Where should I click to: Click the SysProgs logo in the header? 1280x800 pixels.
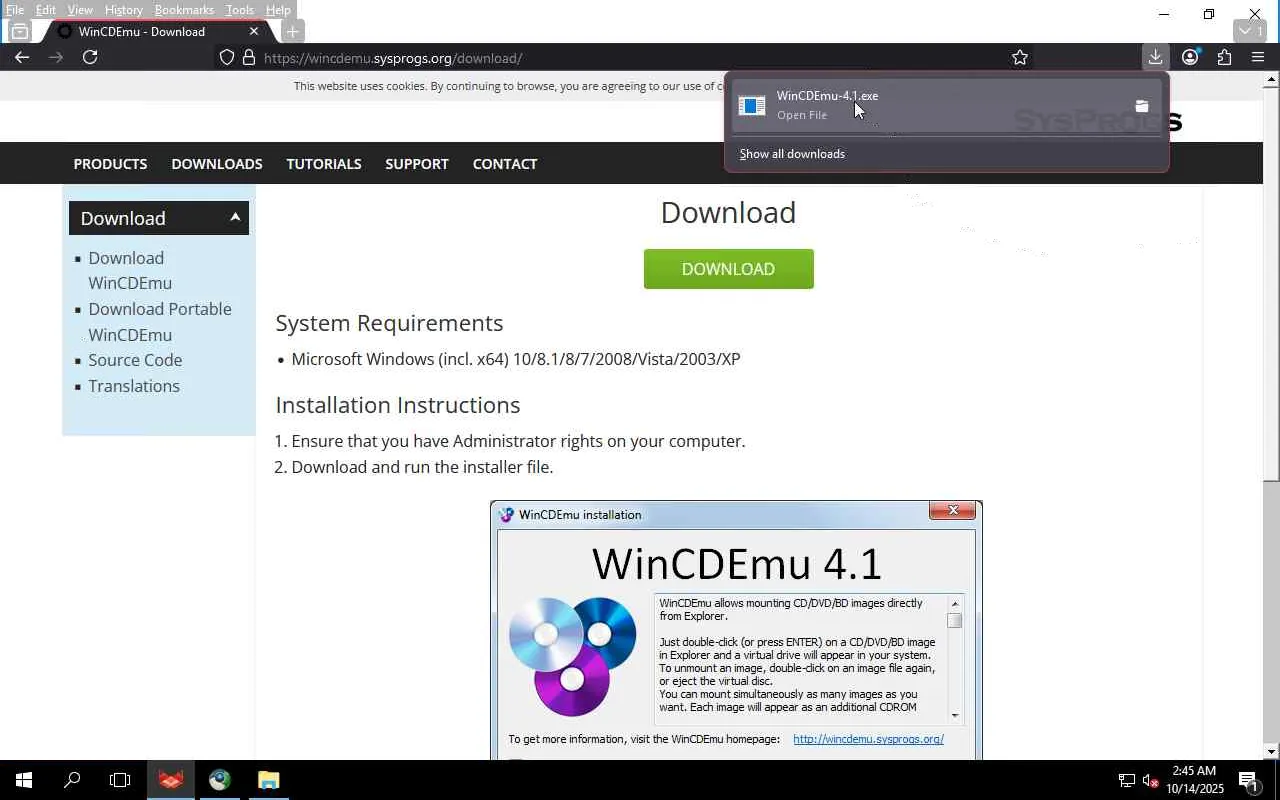1098,121
